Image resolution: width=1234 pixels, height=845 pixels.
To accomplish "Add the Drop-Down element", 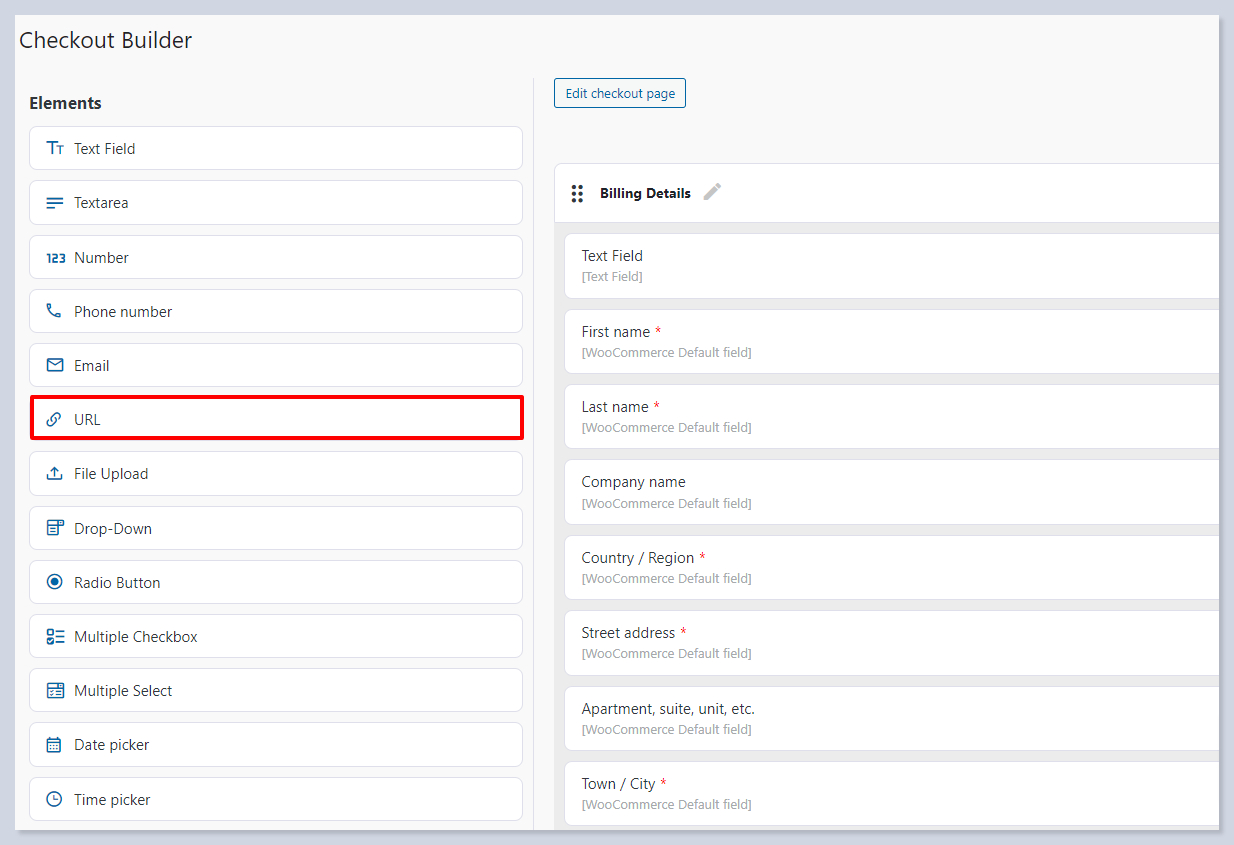I will click(x=276, y=528).
